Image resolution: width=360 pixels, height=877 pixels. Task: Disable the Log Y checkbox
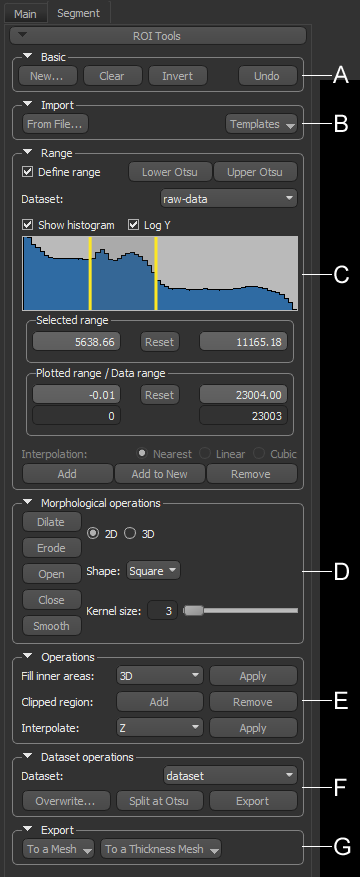click(134, 225)
